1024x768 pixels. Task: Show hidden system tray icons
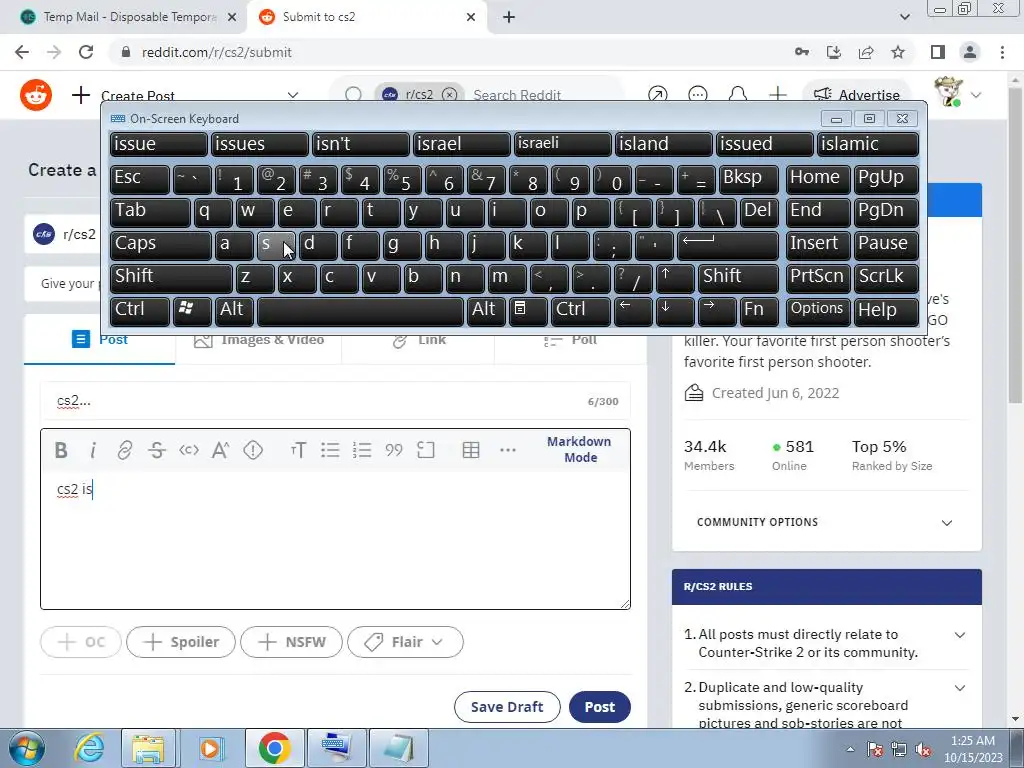850,749
